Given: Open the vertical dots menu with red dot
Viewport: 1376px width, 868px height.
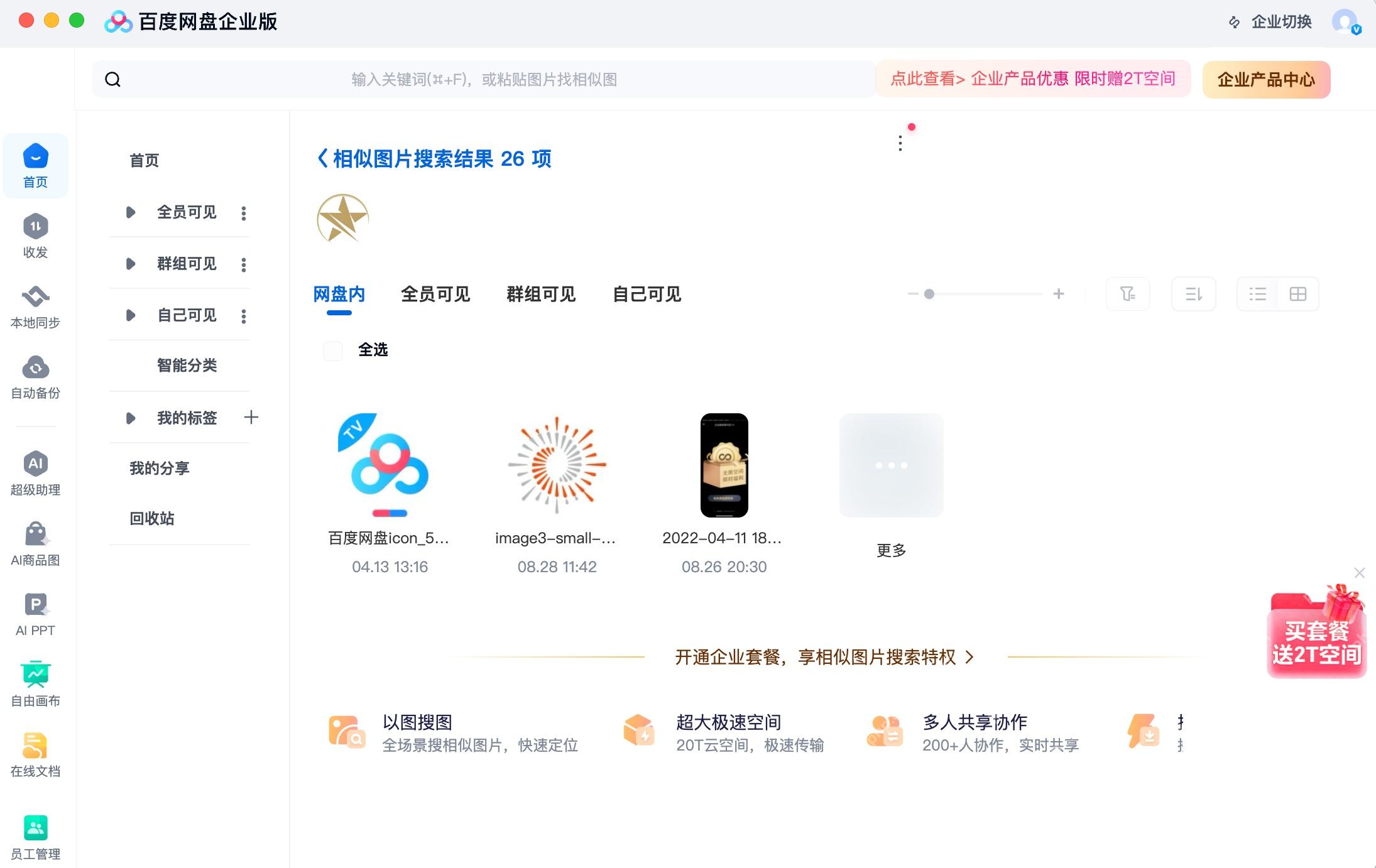Looking at the screenshot, I should click(900, 143).
